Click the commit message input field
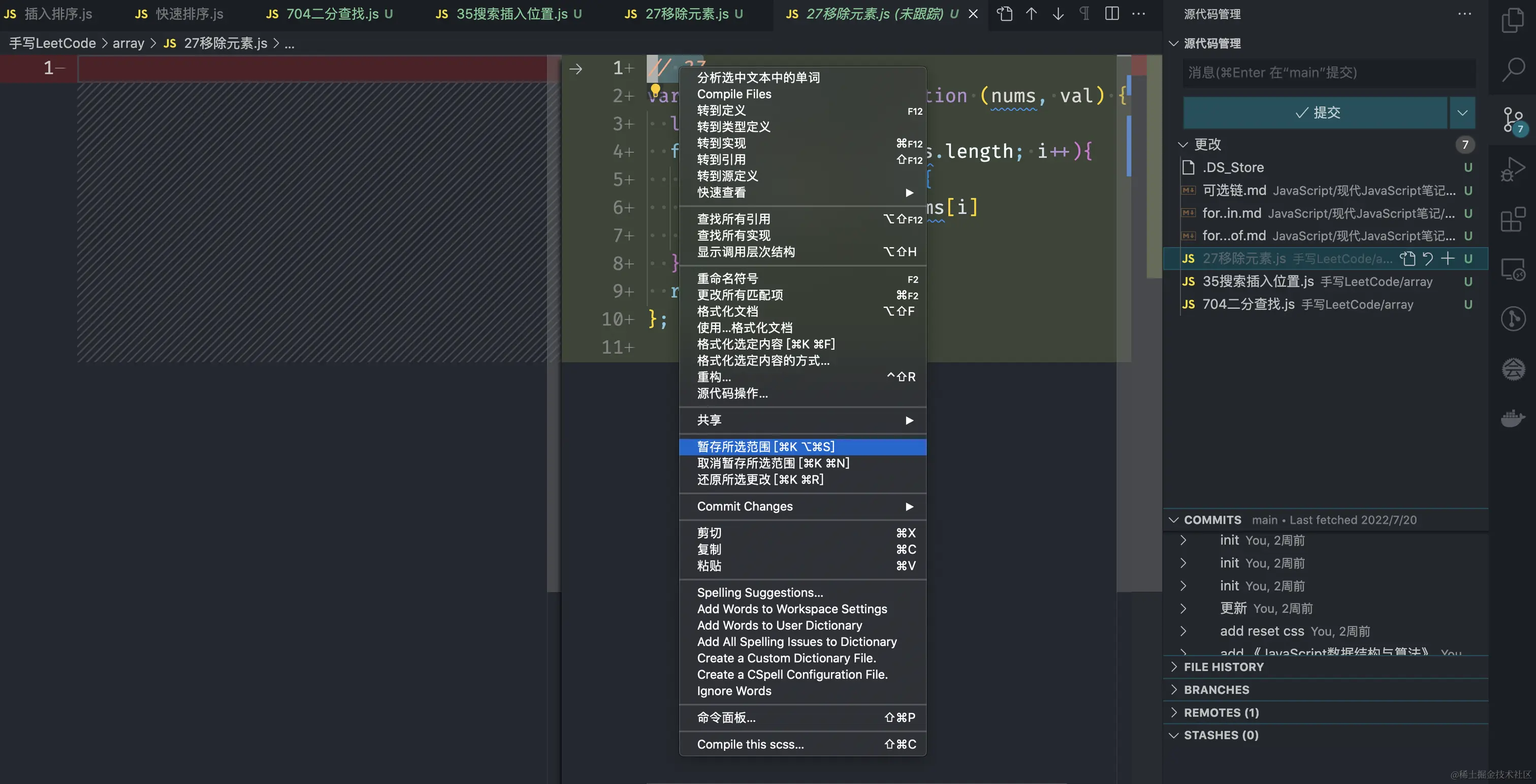The height and width of the screenshot is (784, 1536). (1328, 73)
